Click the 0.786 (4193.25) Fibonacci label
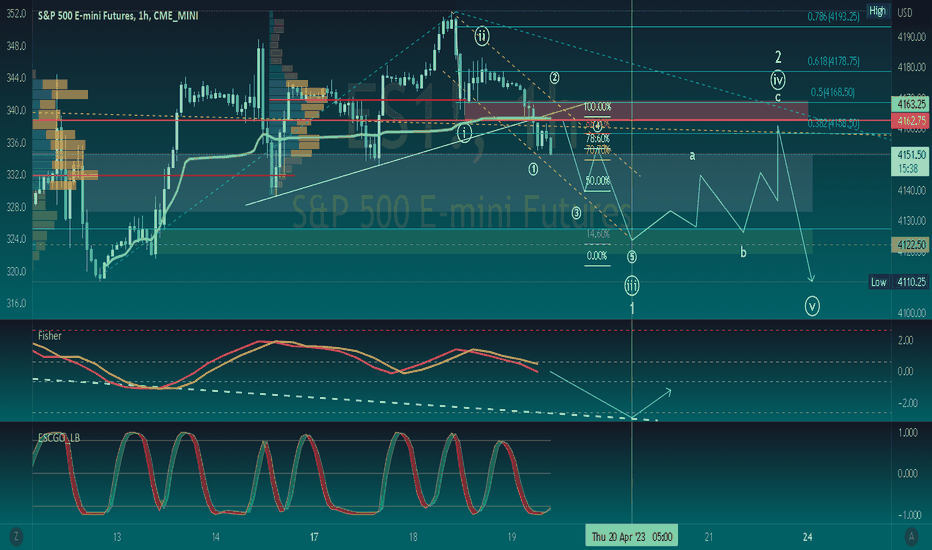 pyautogui.click(x=833, y=17)
